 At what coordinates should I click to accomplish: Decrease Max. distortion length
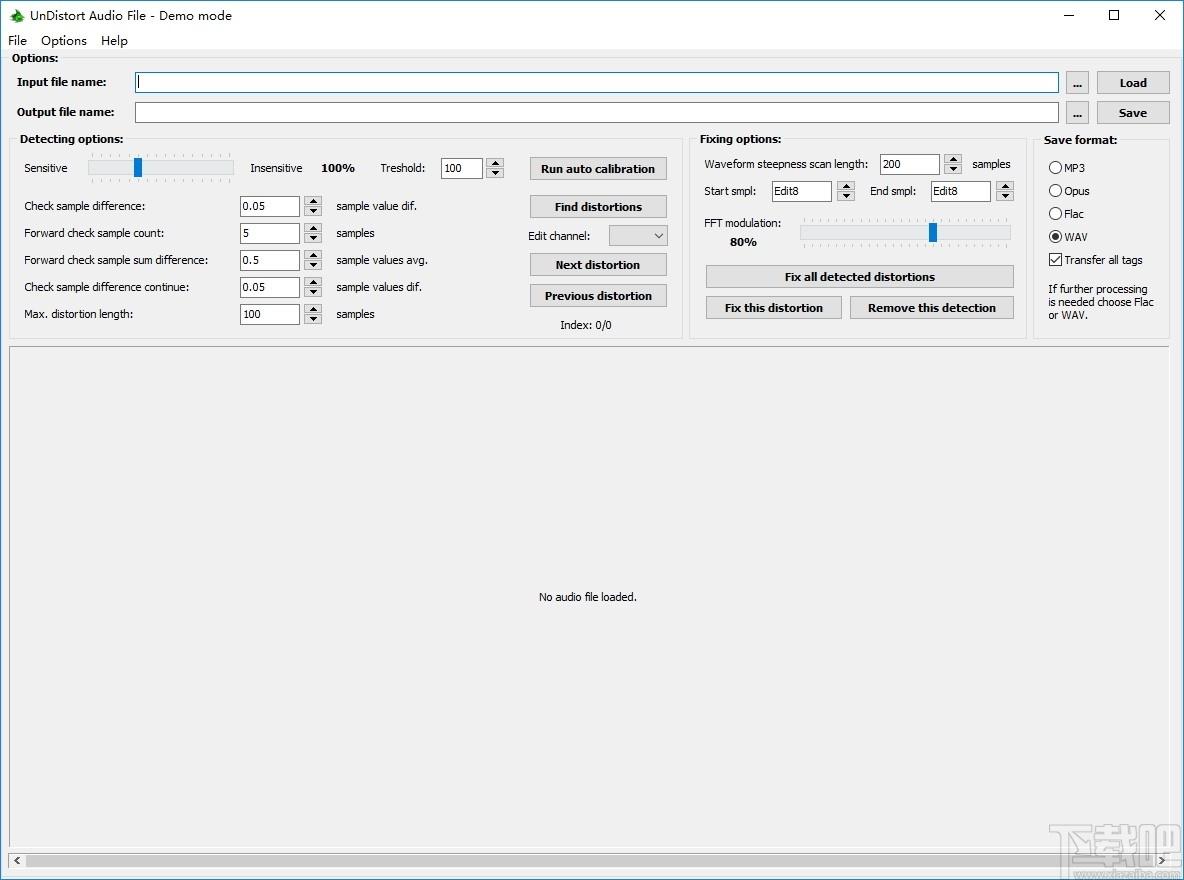pos(313,320)
